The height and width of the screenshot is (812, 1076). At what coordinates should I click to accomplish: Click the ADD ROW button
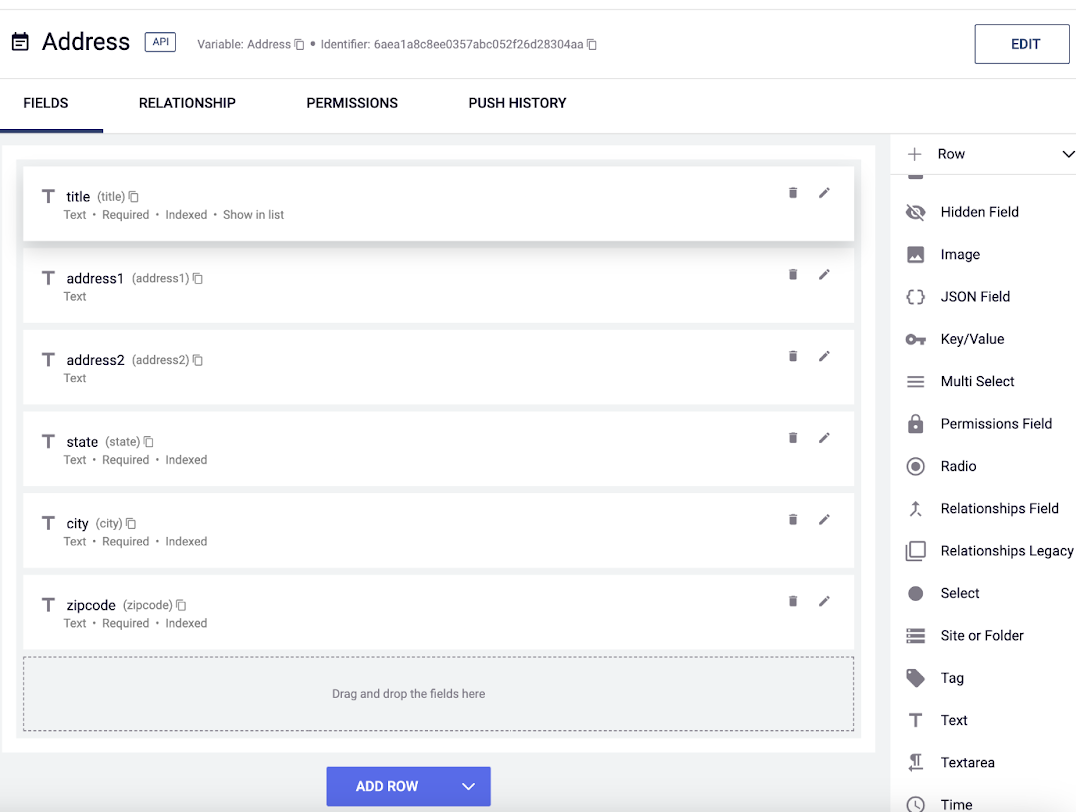pyautogui.click(x=387, y=786)
